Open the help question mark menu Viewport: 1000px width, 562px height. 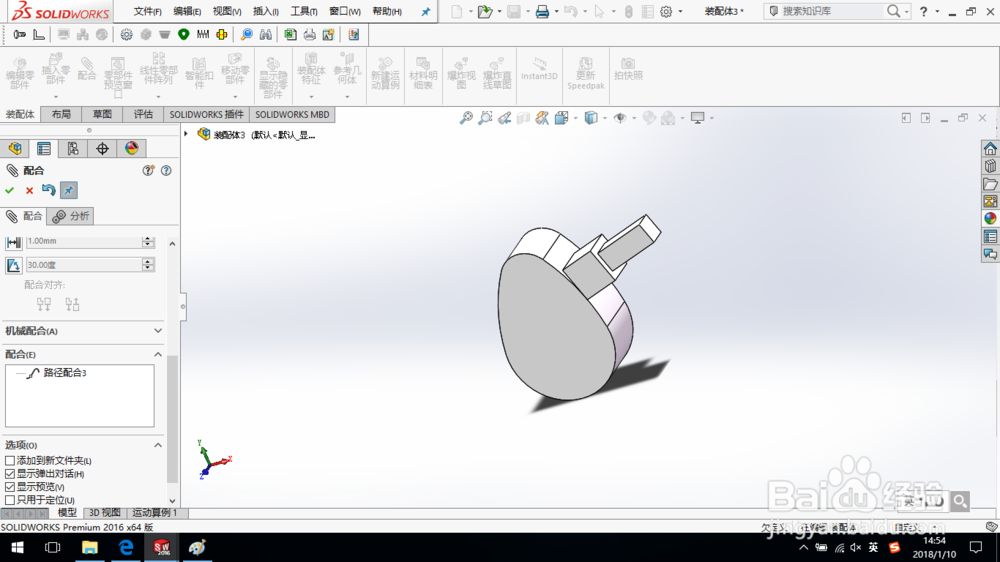click(x=923, y=11)
